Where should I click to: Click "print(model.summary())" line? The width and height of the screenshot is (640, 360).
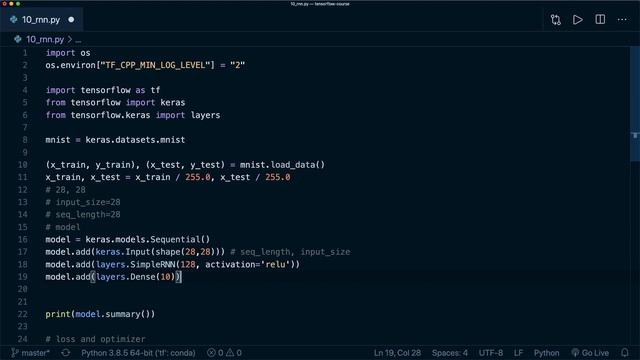[x=100, y=314]
